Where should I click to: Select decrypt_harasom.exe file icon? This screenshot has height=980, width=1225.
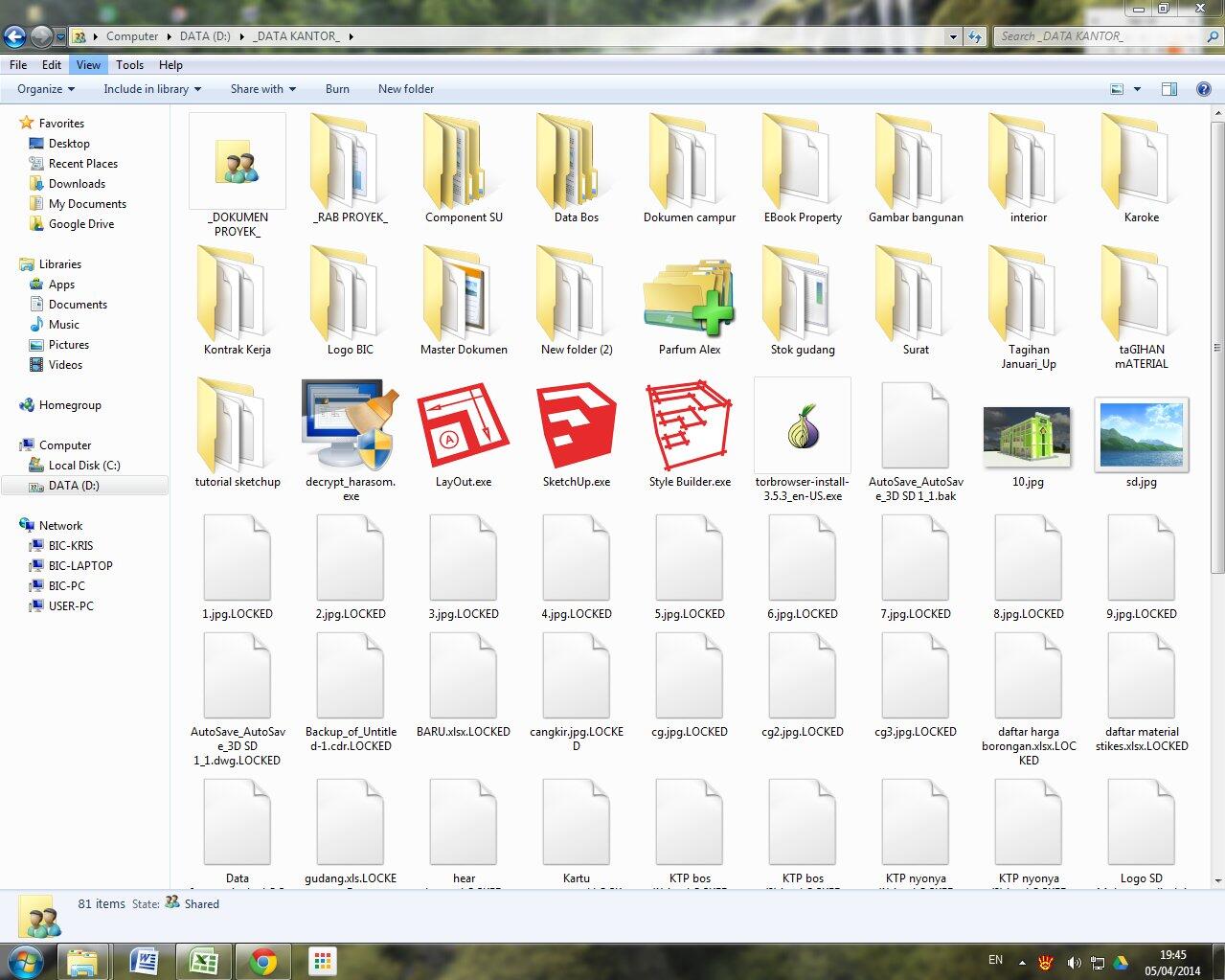point(350,428)
